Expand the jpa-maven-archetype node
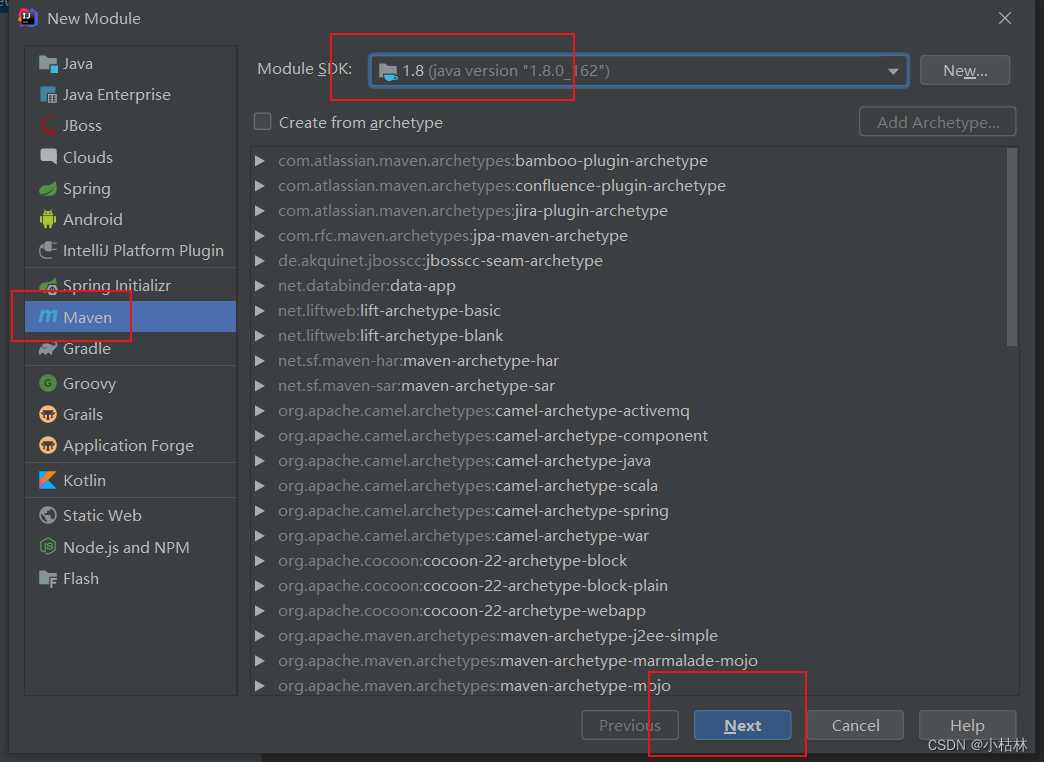 coord(260,236)
